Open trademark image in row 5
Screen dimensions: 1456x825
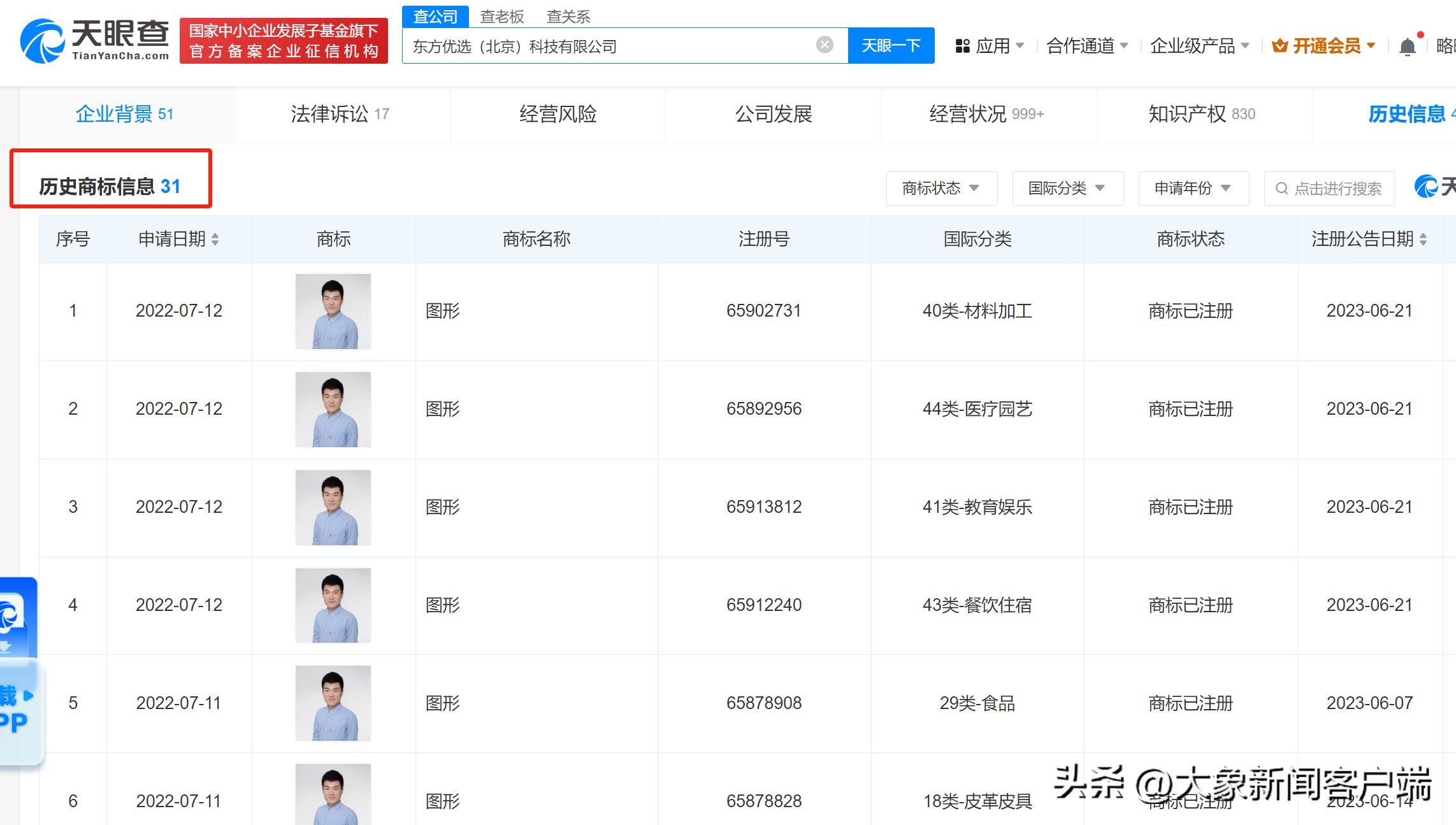tap(333, 703)
